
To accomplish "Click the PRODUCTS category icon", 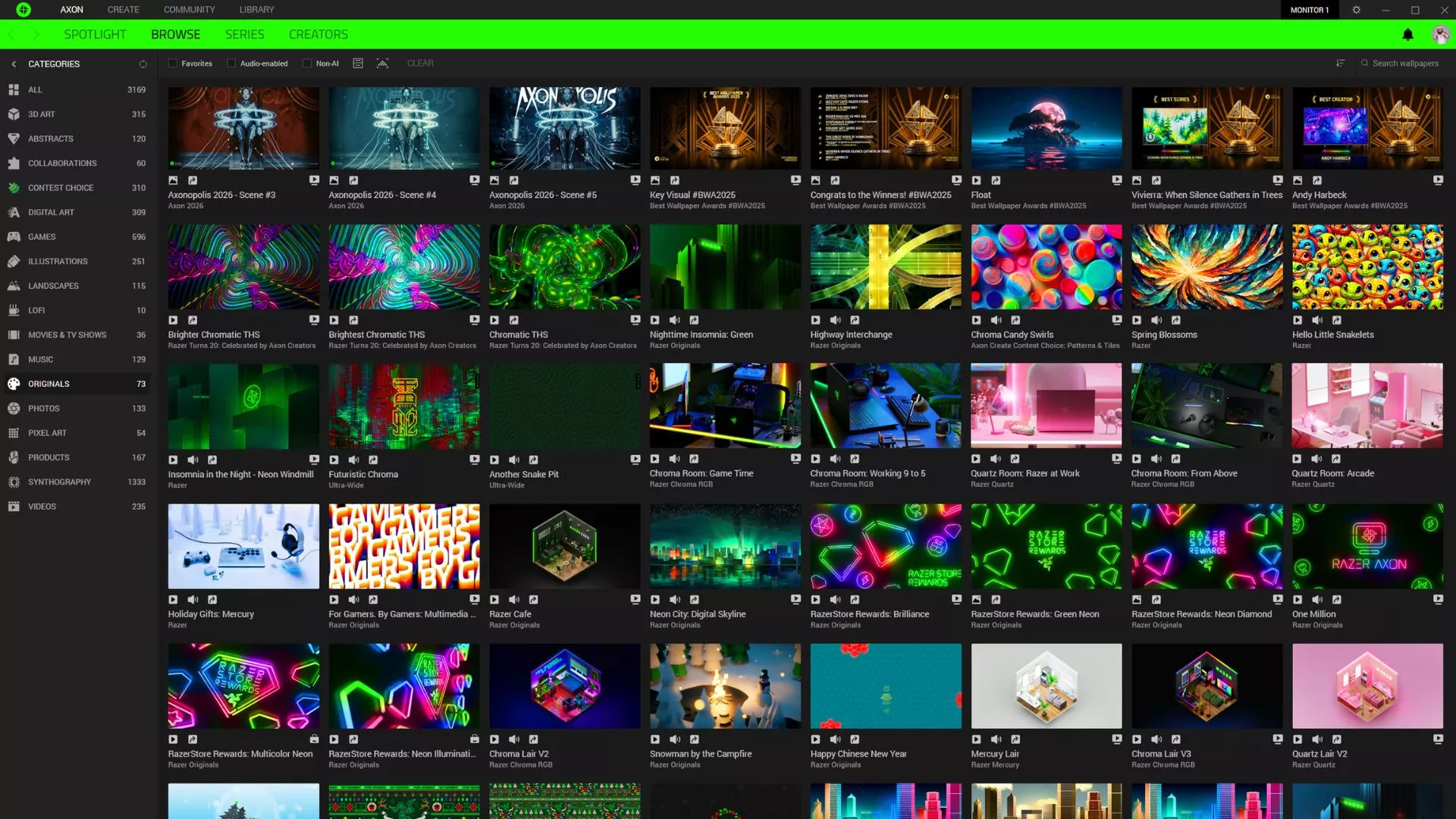I will coord(14,457).
